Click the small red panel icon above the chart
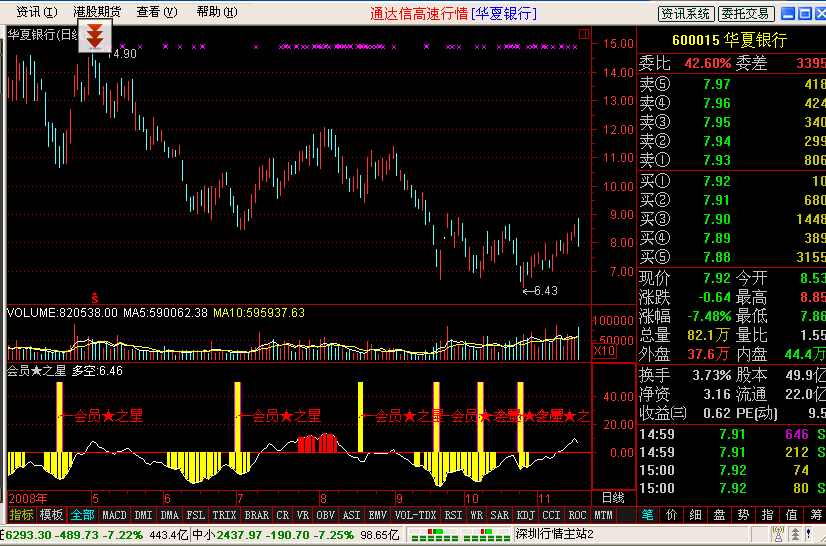 coord(584,34)
